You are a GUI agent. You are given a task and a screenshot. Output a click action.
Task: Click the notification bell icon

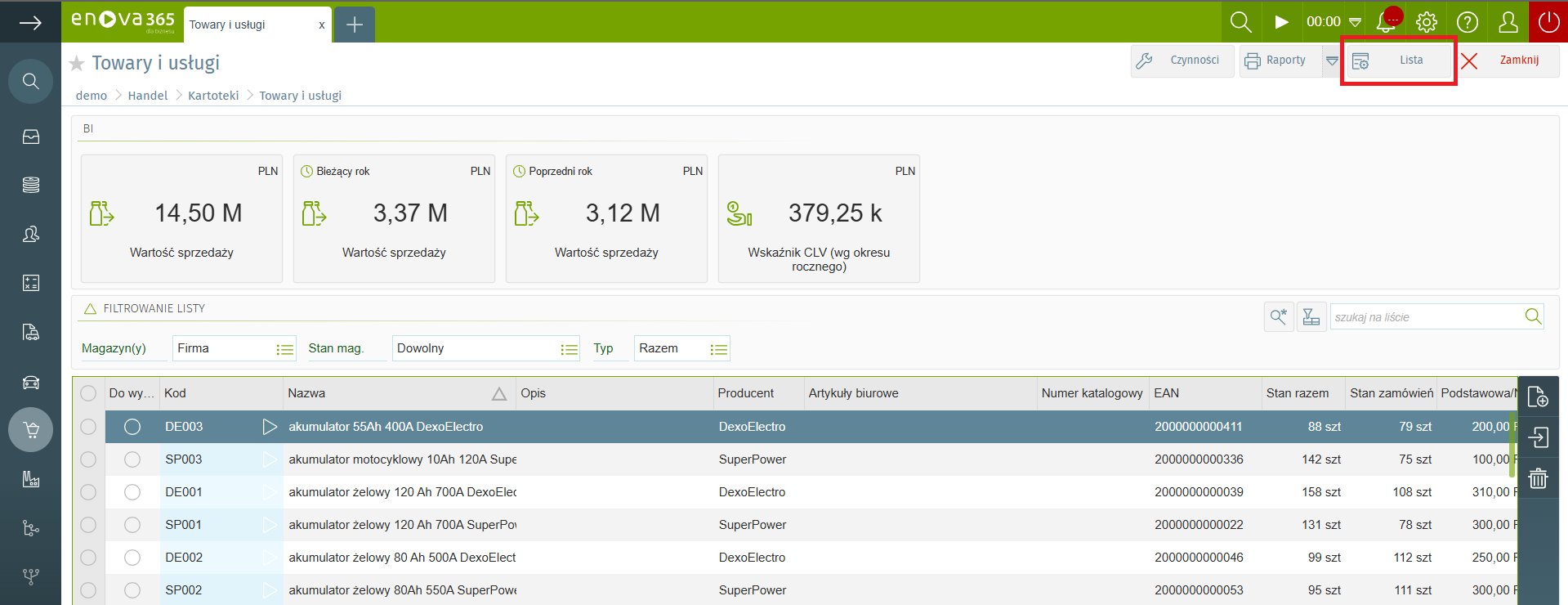[1386, 22]
